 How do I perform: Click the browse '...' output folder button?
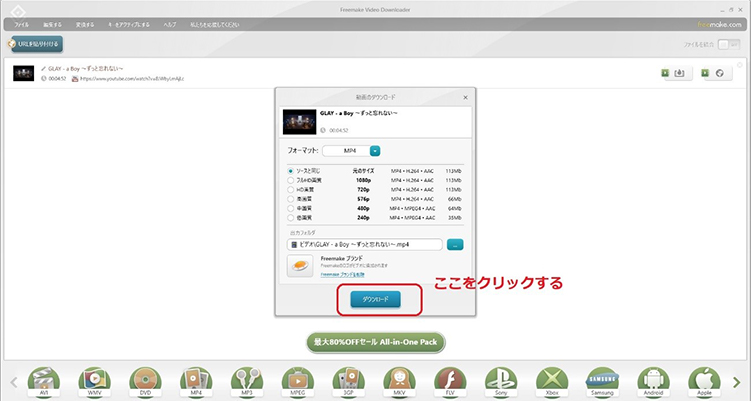pyautogui.click(x=455, y=245)
